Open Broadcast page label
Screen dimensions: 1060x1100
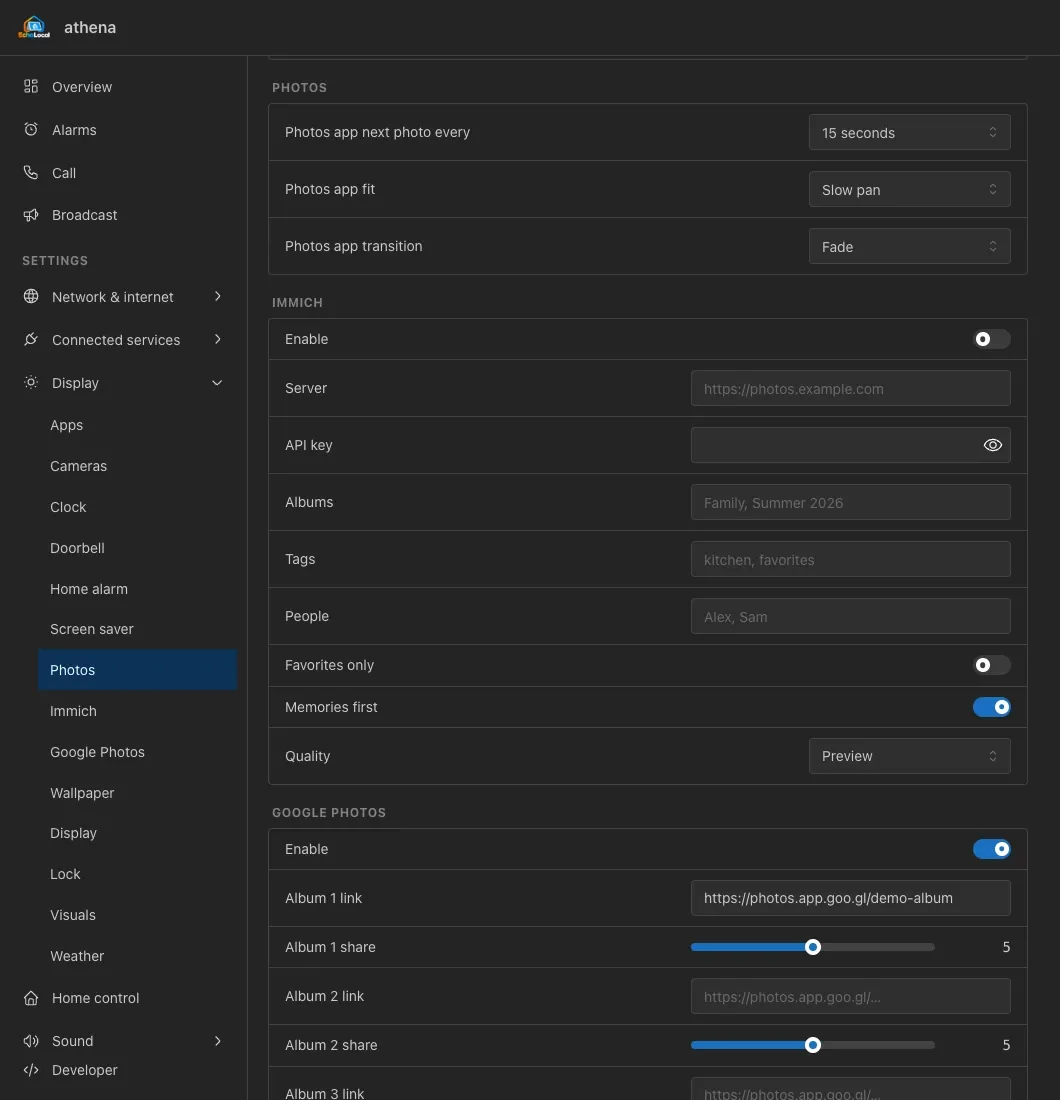(84, 215)
